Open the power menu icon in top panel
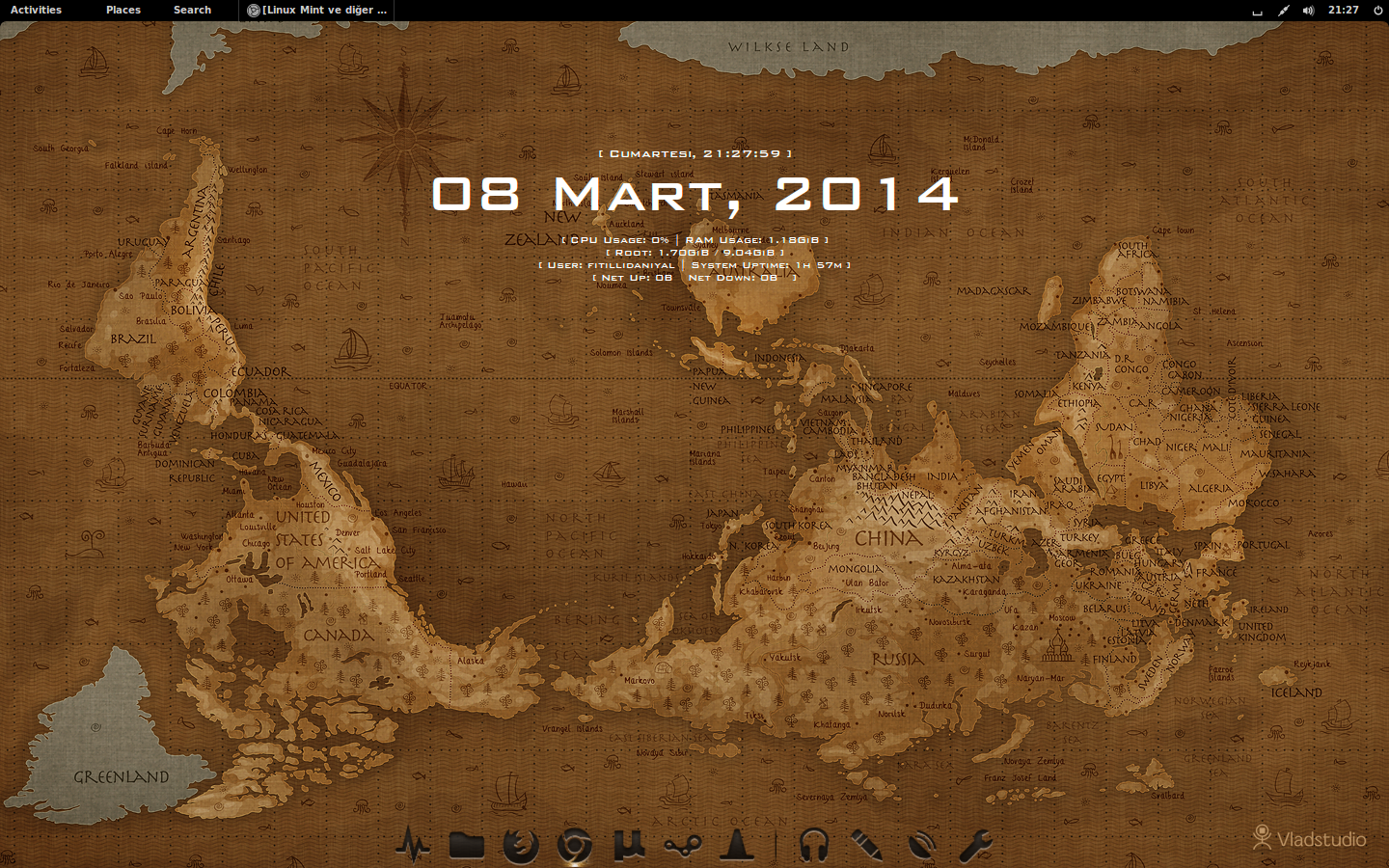Screen dimensions: 1389x868 pyautogui.click(x=1377, y=11)
